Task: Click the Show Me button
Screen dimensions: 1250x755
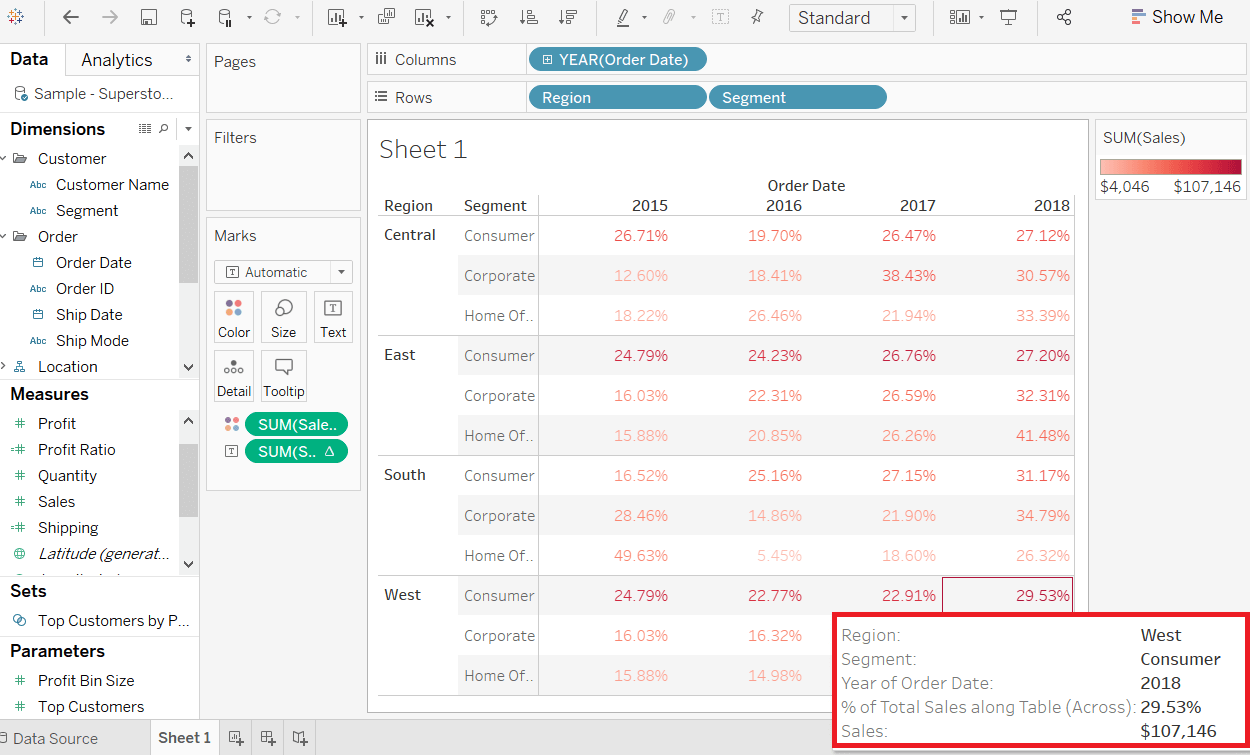Action: click(x=1177, y=17)
